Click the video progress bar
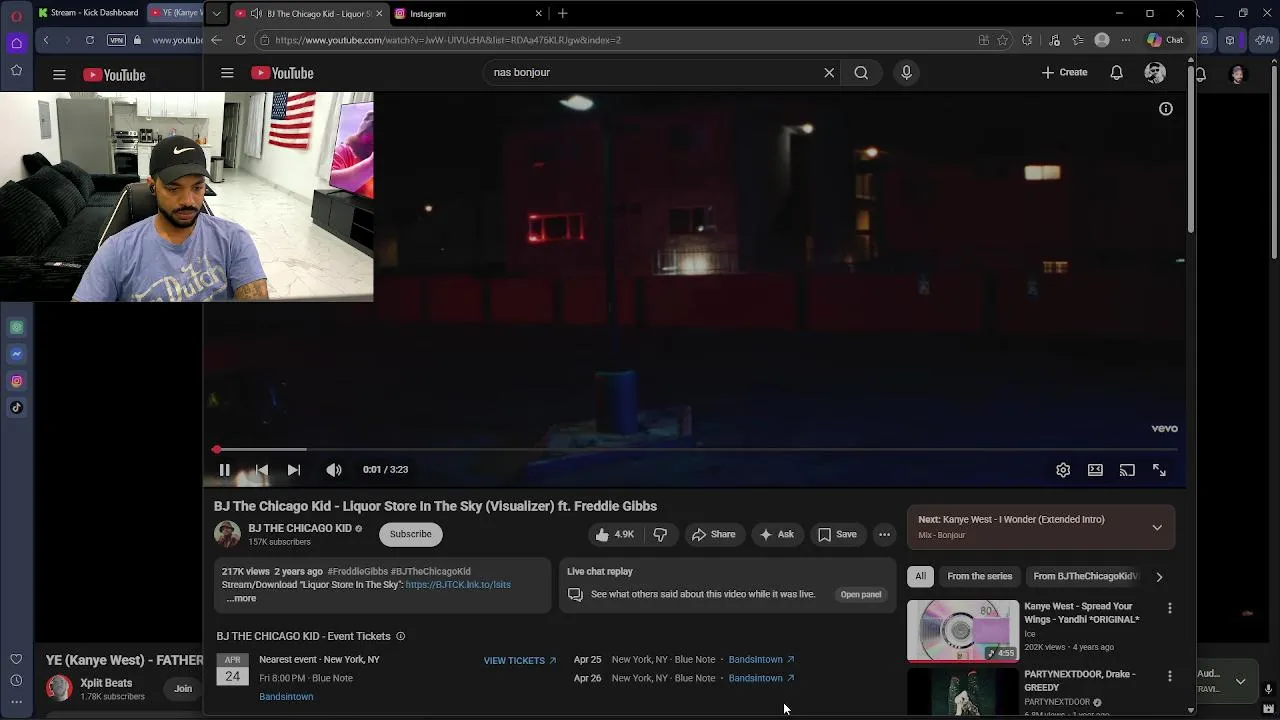 point(698,450)
